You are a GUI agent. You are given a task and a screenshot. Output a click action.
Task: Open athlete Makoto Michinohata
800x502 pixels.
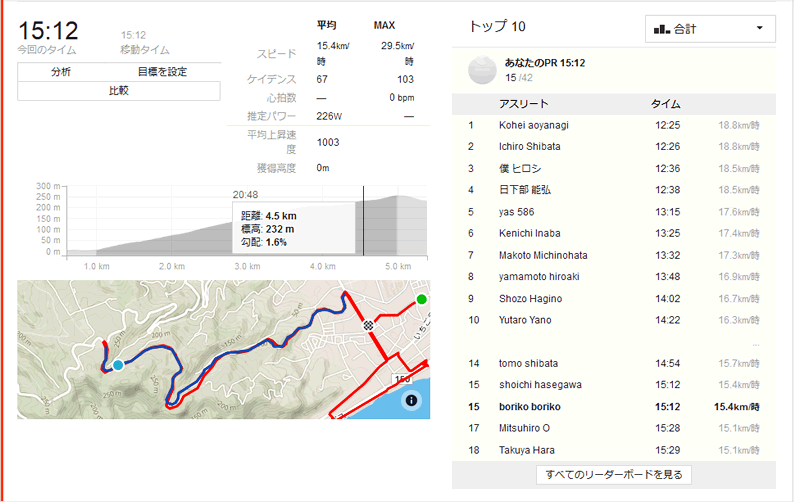tap(543, 255)
